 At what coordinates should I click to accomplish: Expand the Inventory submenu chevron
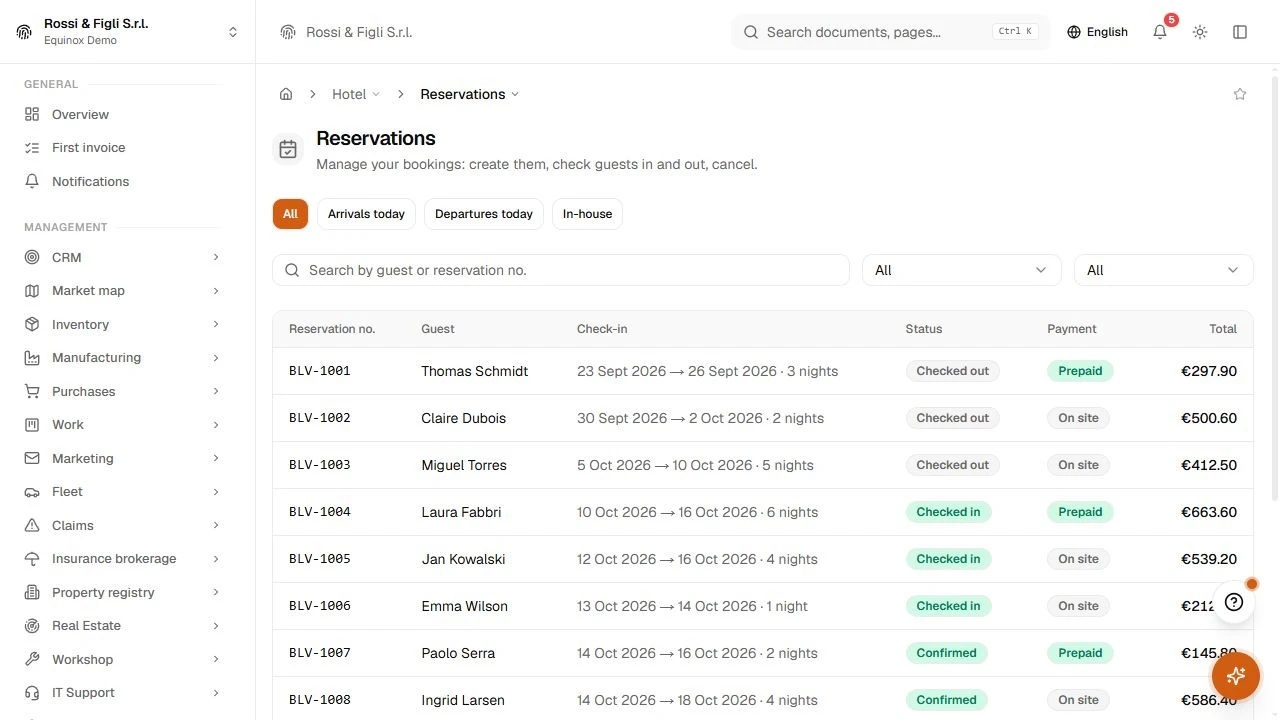click(x=216, y=324)
